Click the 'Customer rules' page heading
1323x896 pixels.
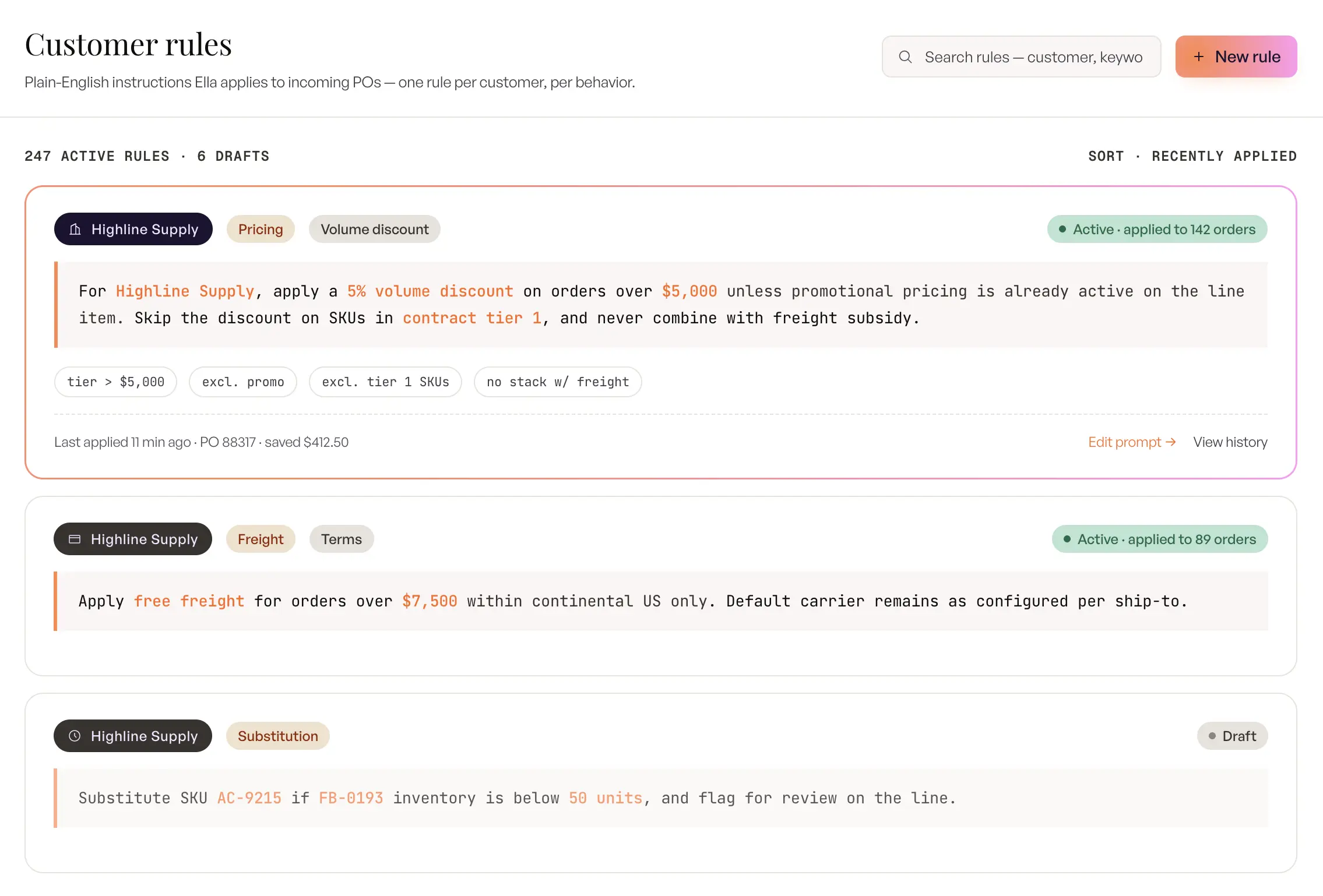click(128, 45)
